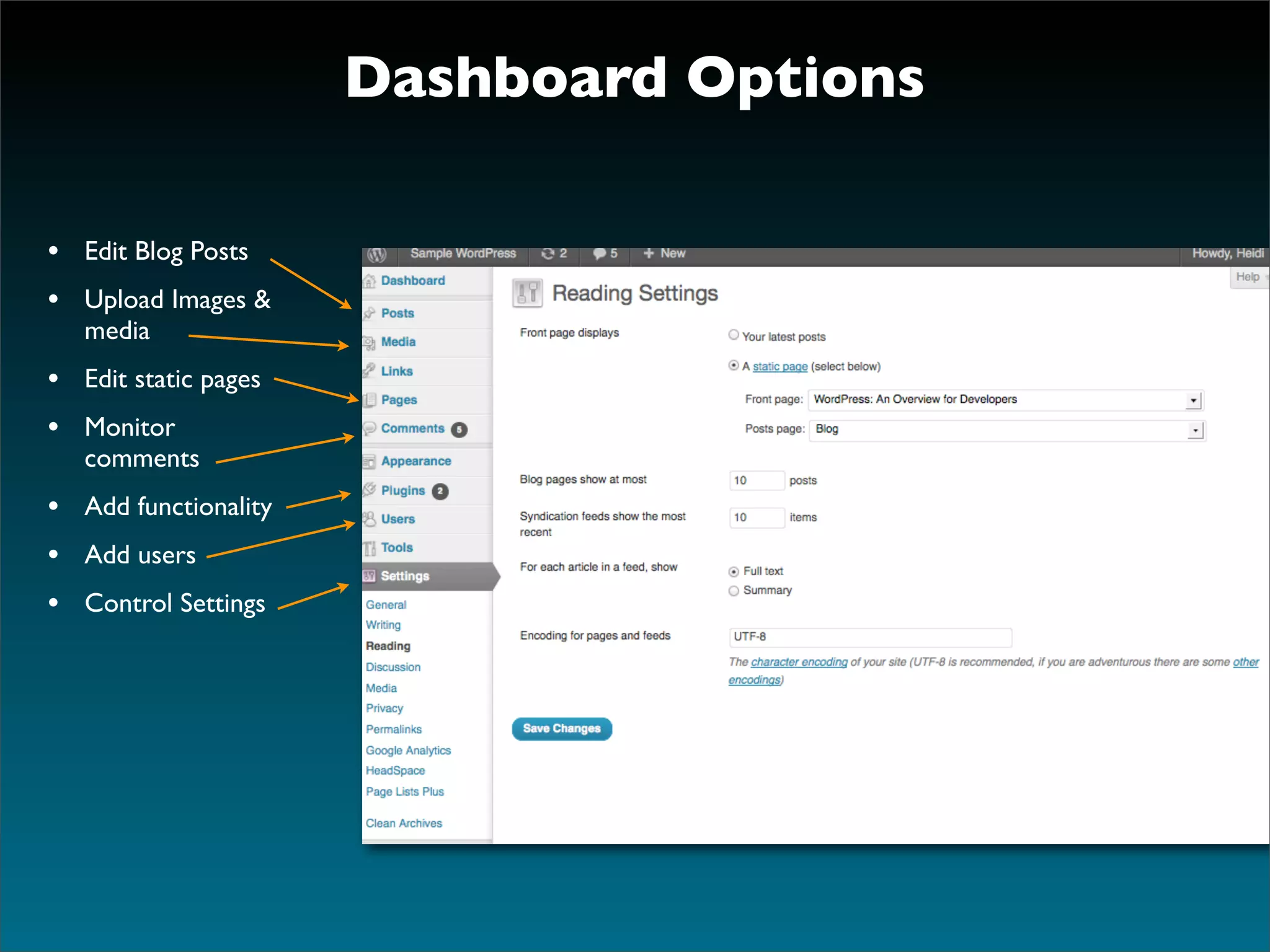Click the Plugins plug icon
This screenshot has width=1270, height=952.
tap(370, 490)
